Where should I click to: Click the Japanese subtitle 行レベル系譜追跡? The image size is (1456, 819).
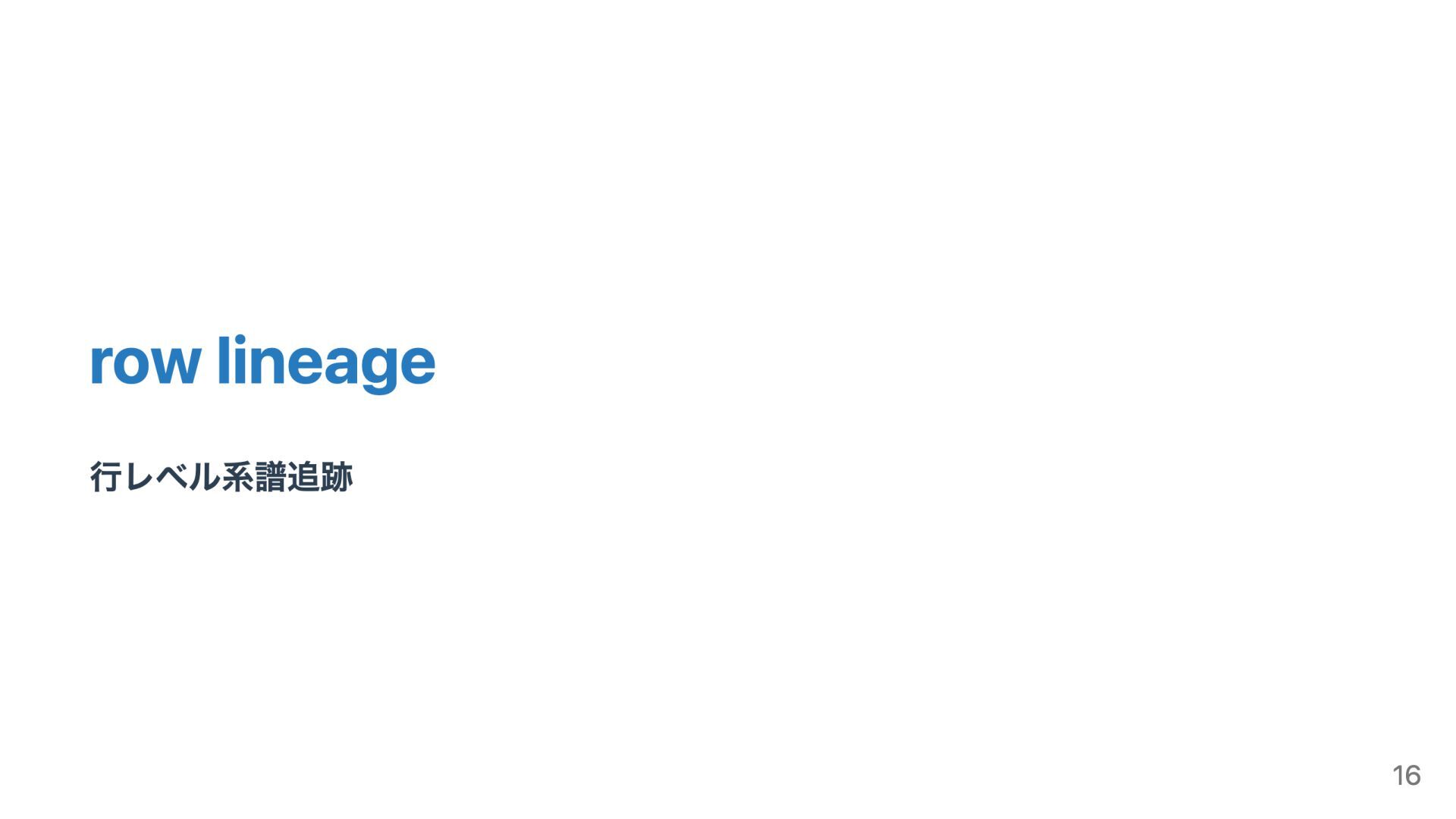221,477
